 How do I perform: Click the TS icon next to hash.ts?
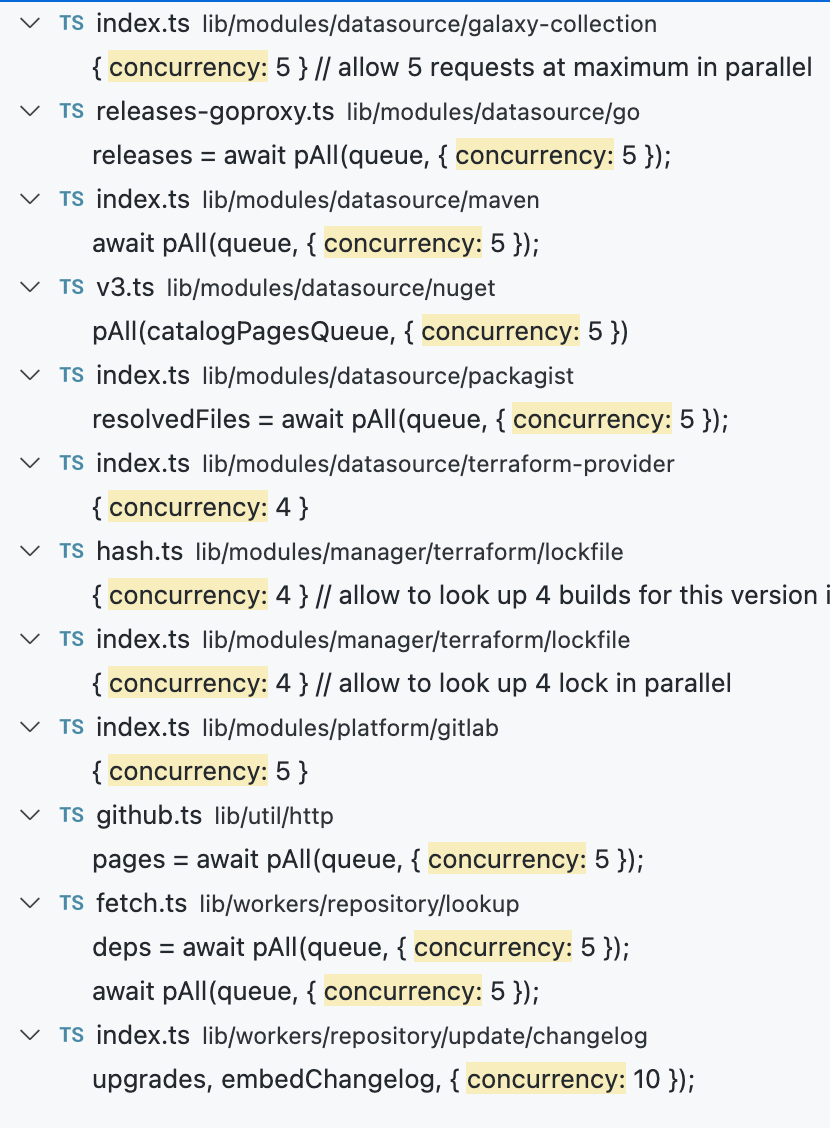[70, 551]
